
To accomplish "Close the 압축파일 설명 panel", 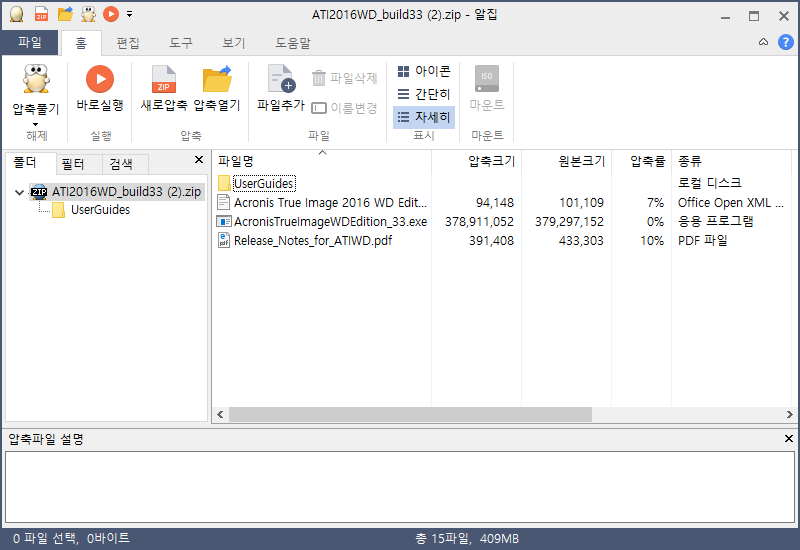I will point(788,438).
